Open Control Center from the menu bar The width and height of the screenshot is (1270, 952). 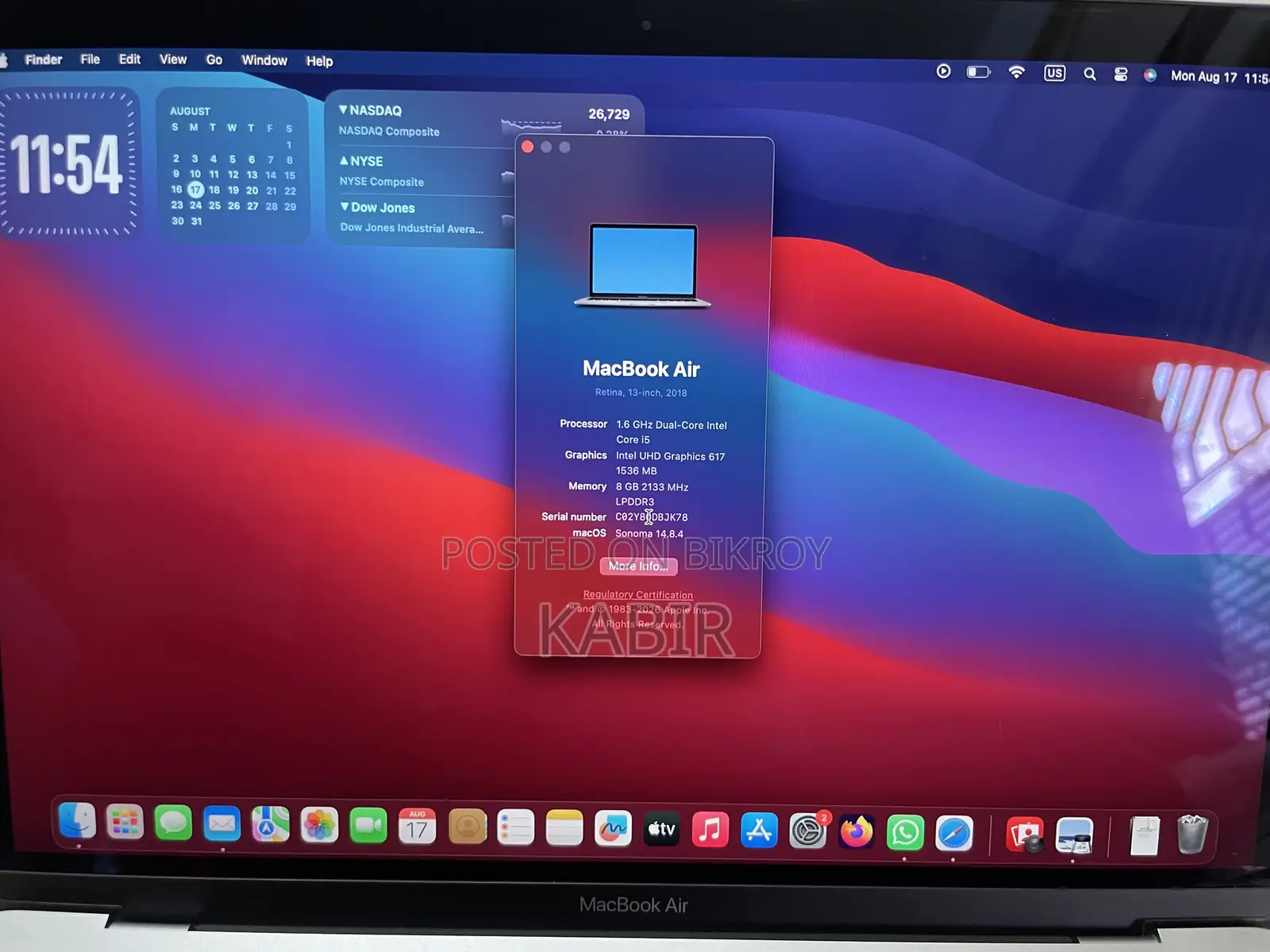(x=1121, y=75)
